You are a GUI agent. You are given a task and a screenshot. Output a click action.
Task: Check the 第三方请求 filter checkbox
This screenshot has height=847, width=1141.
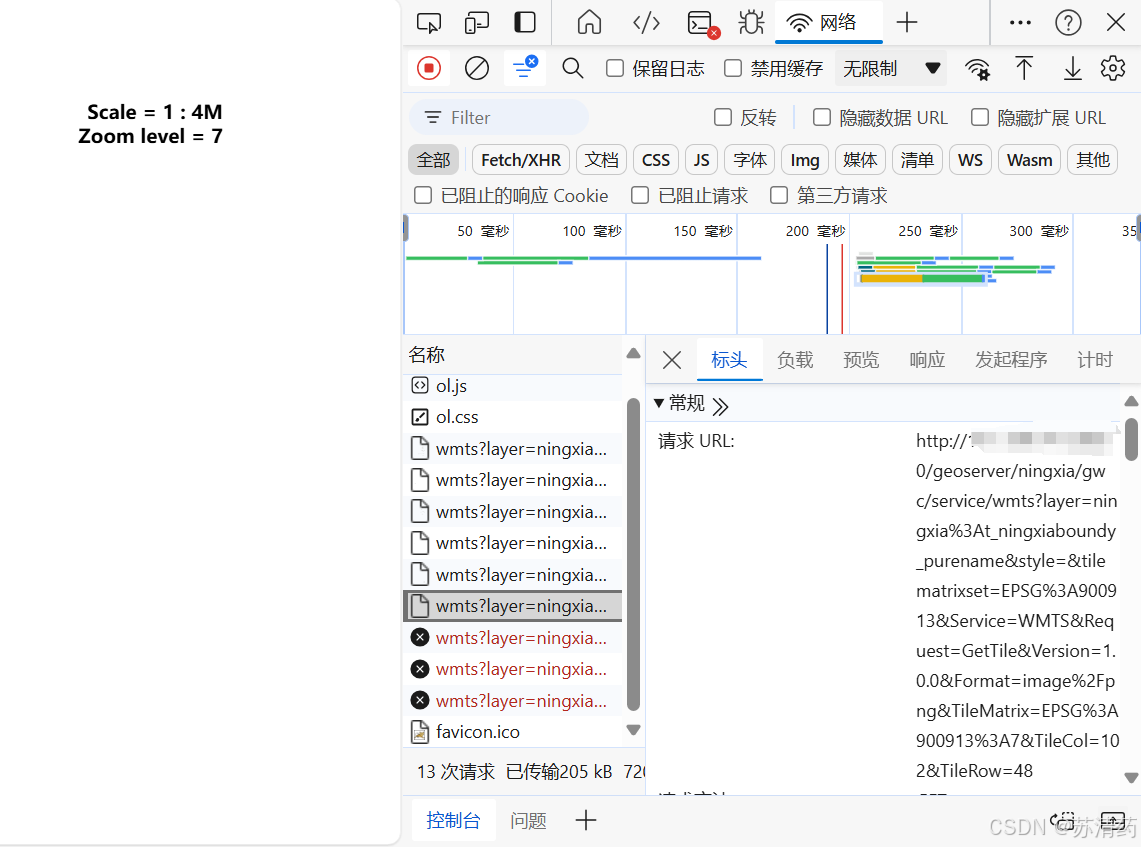pos(779,195)
